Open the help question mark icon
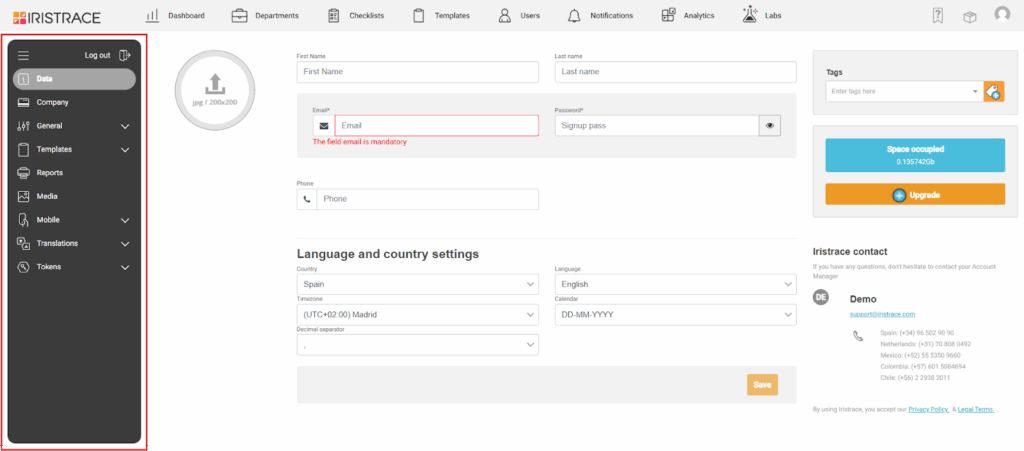 [937, 15]
